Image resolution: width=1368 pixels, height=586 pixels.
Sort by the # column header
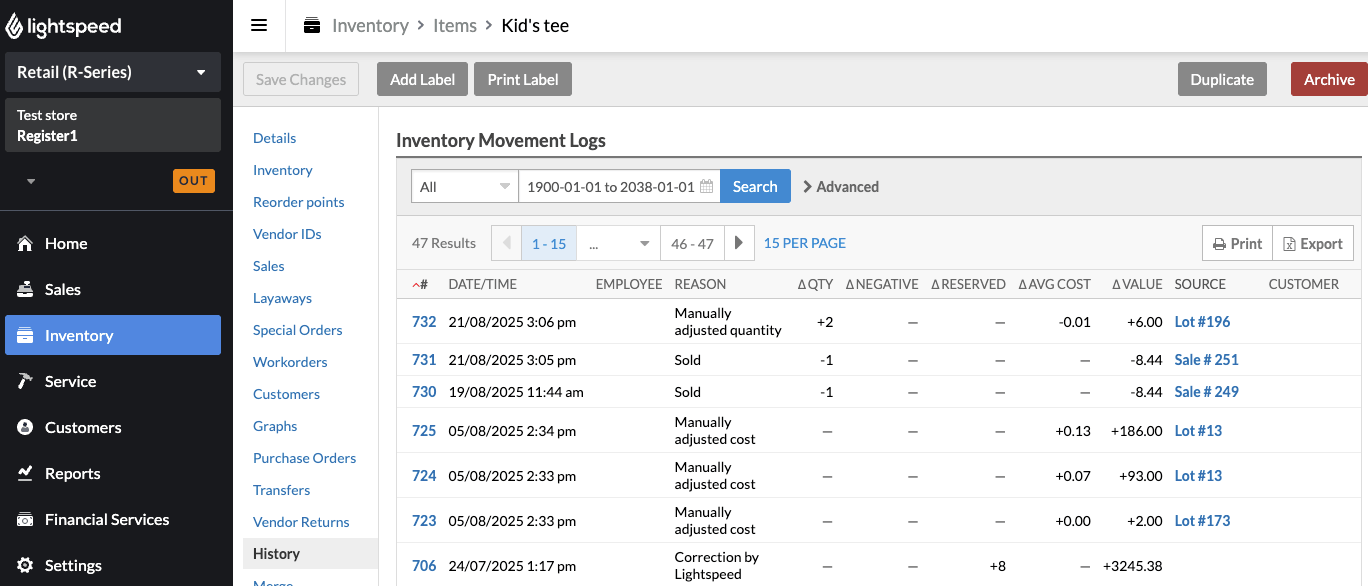[x=421, y=284]
